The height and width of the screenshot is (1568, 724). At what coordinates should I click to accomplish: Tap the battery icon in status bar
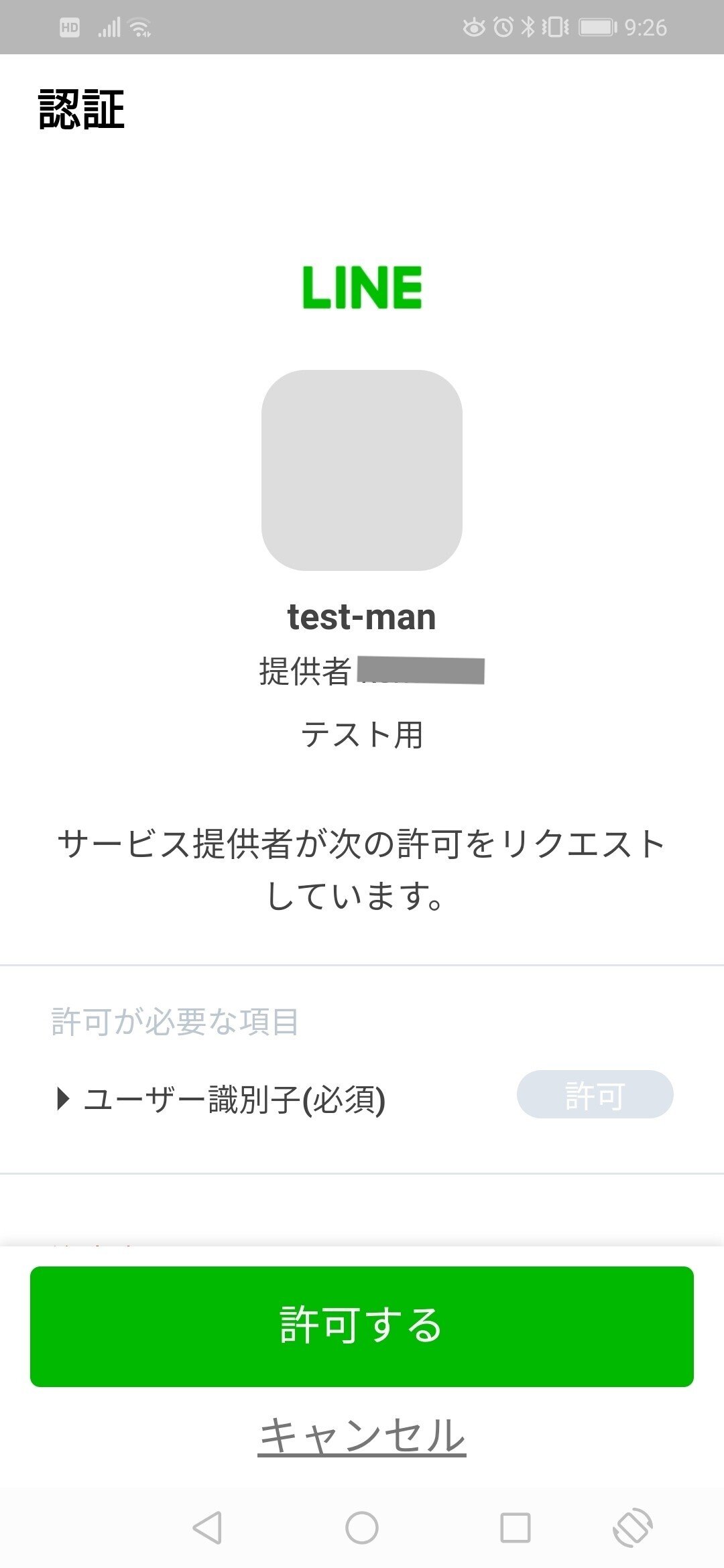coord(597,27)
